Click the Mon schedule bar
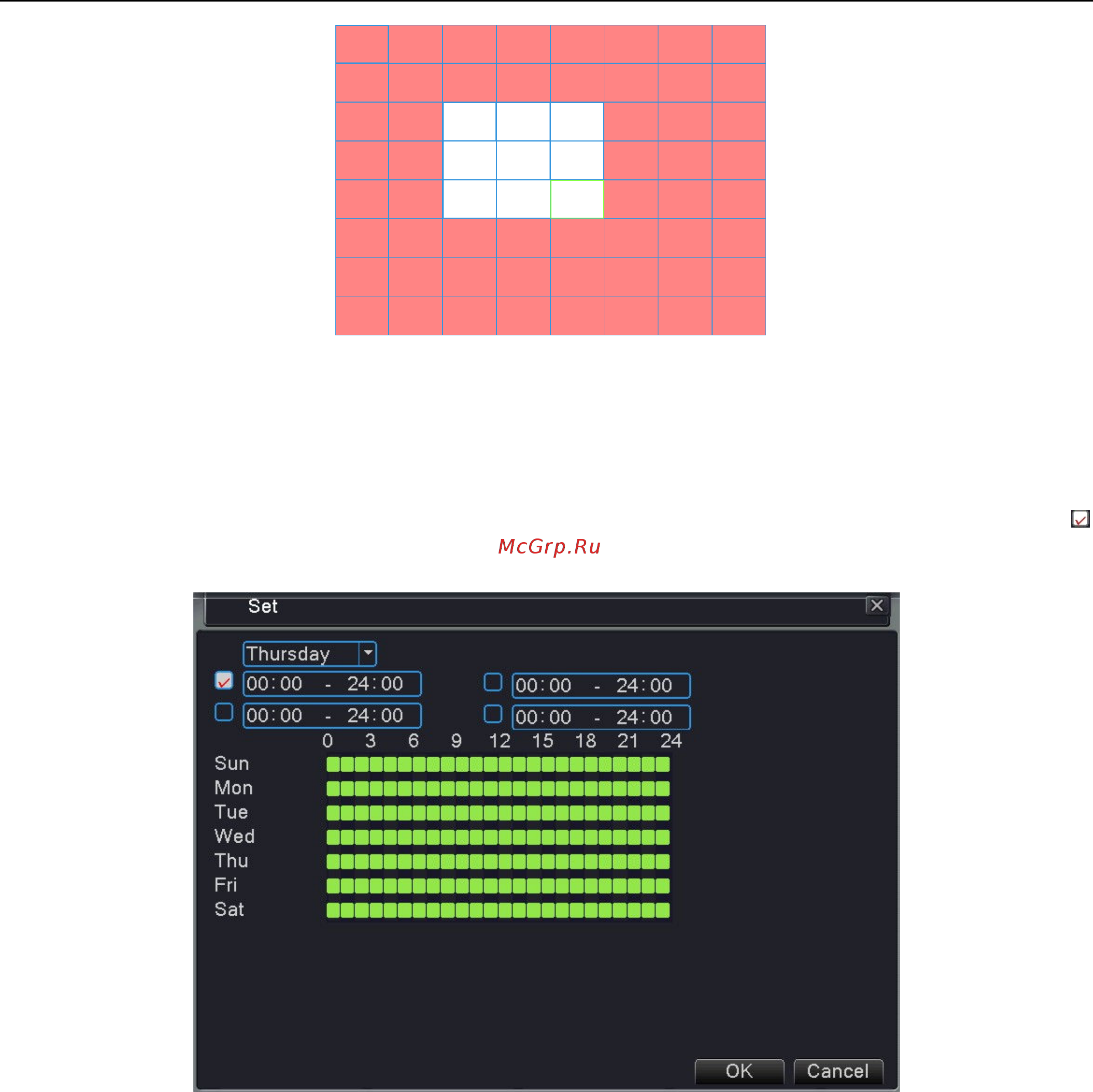Image resolution: width=1093 pixels, height=1092 pixels. point(498,788)
